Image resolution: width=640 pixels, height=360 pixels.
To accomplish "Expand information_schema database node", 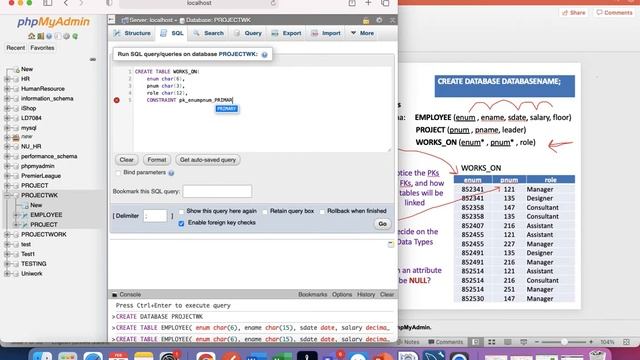I will pos(7,98).
